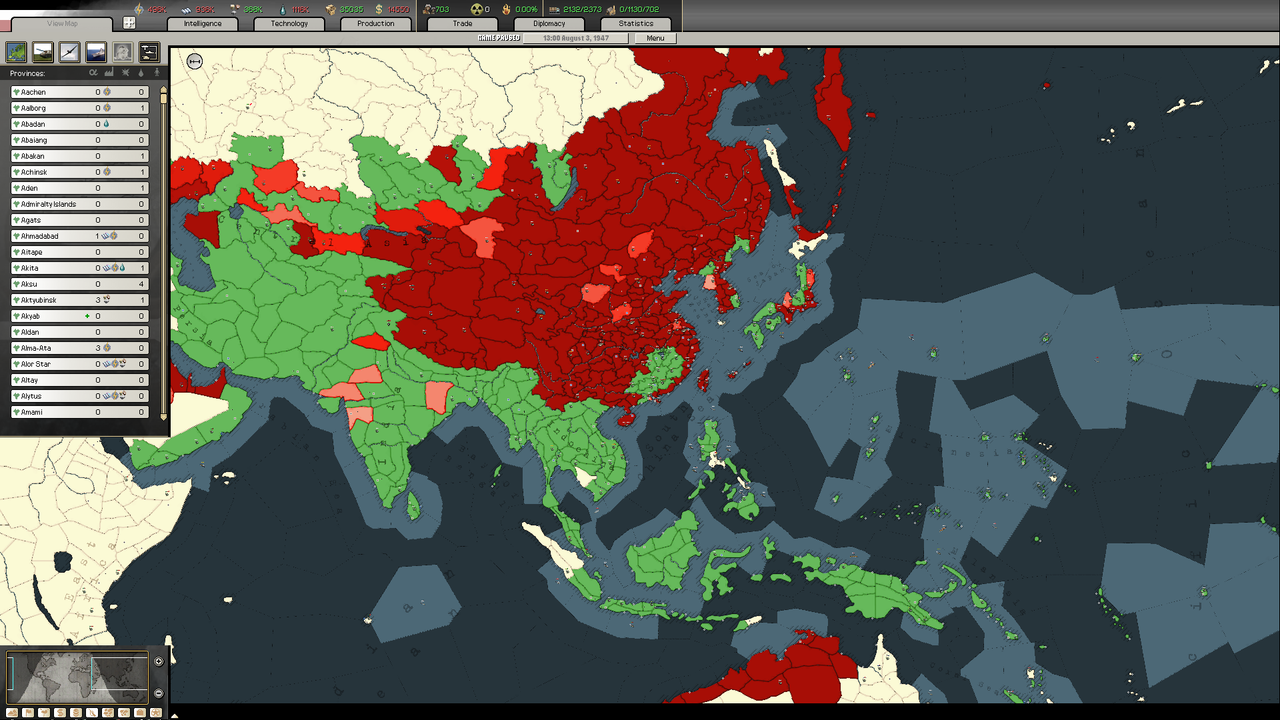
Task: Click the list scrollbar down arrow
Action: pyautogui.click(x=164, y=417)
